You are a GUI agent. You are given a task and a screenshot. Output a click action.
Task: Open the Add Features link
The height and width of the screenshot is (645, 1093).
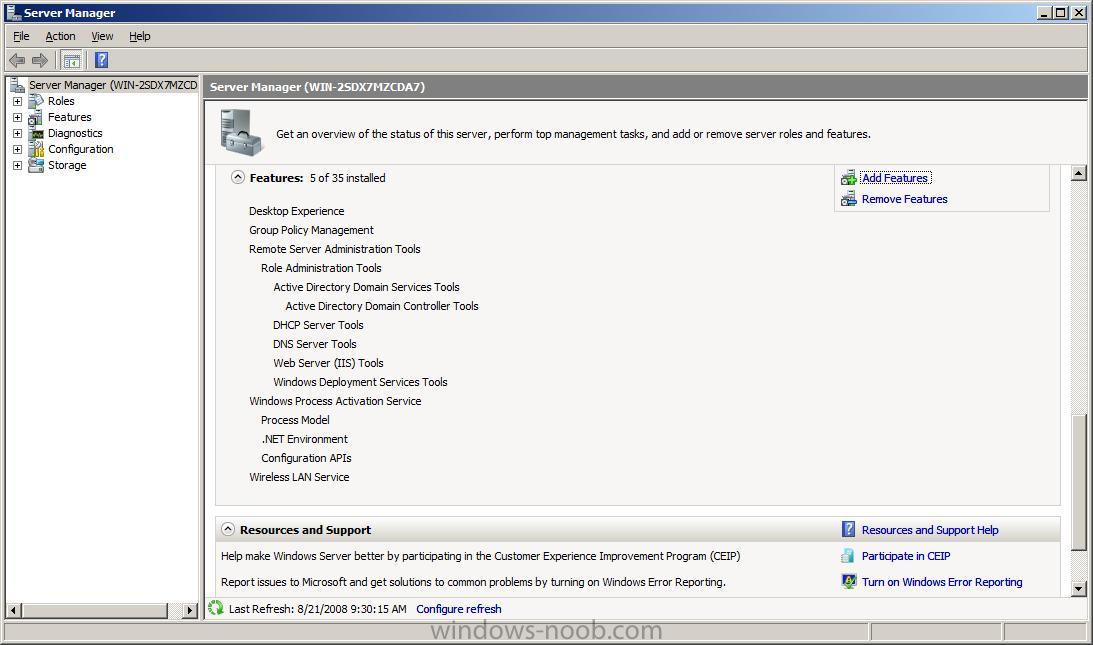895,179
